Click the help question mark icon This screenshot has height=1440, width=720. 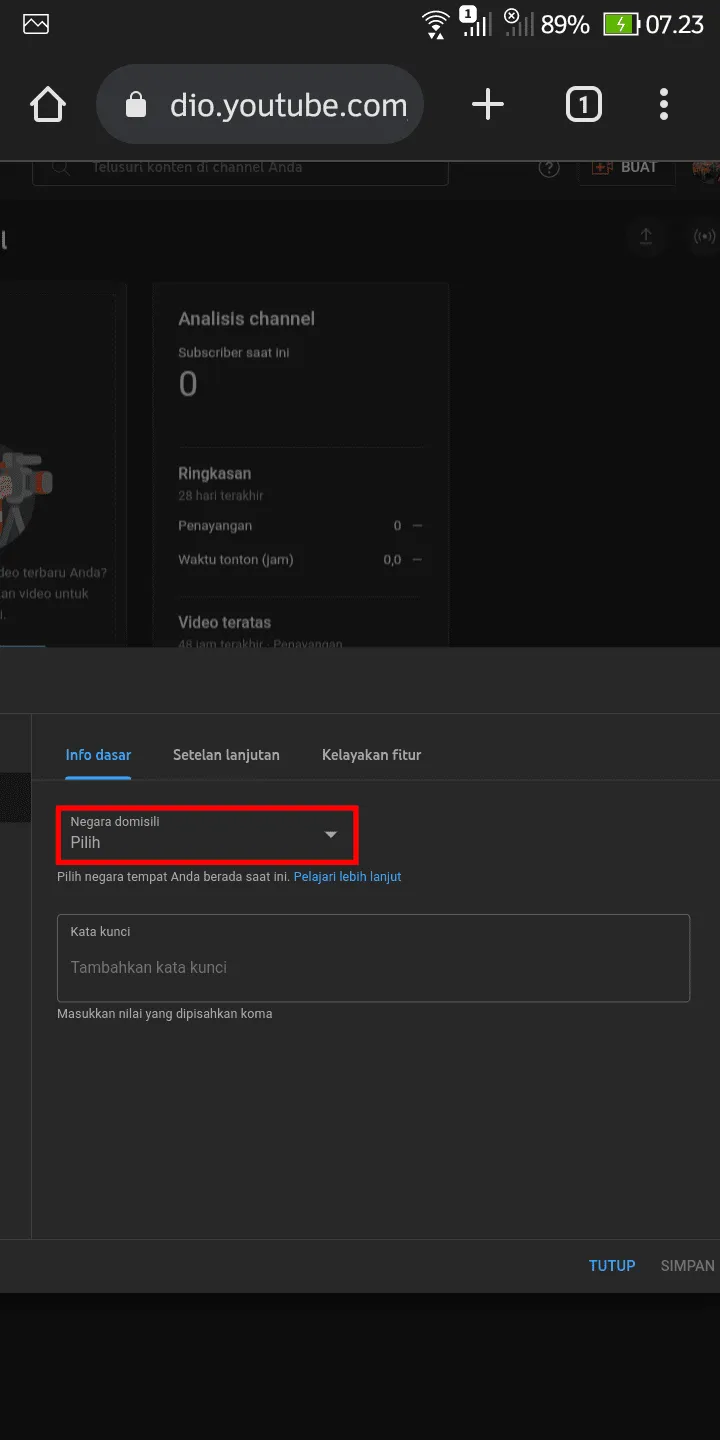coord(549,168)
